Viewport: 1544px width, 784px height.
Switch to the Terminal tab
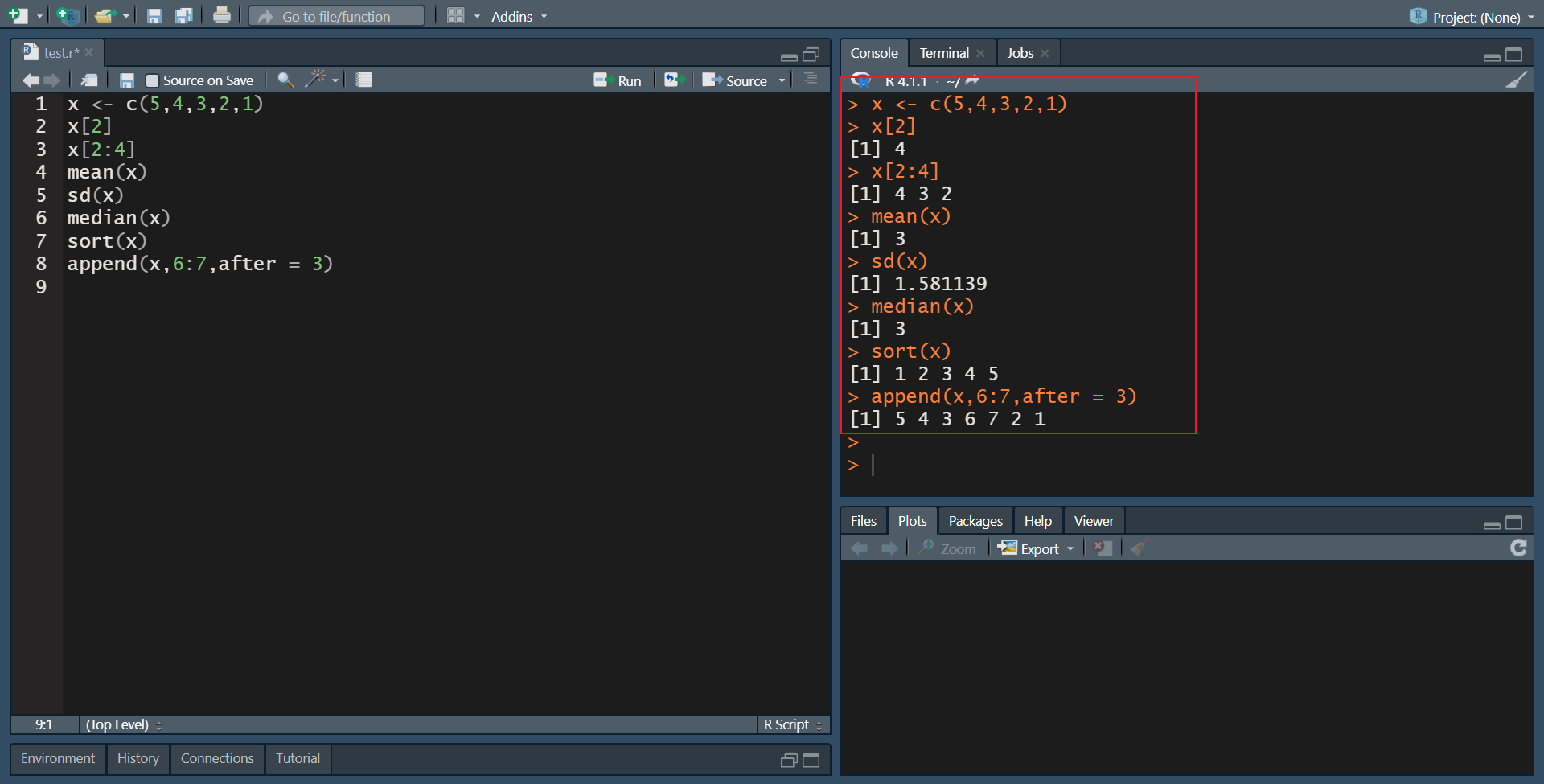pyautogui.click(x=944, y=53)
